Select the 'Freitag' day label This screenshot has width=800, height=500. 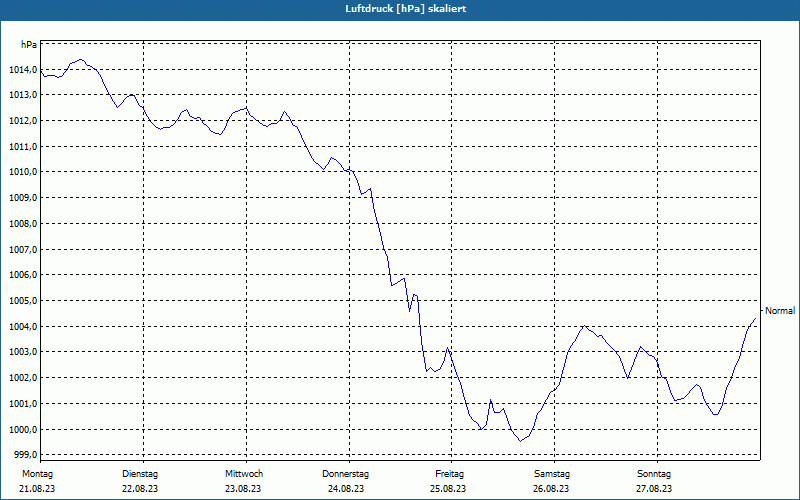(x=449, y=474)
